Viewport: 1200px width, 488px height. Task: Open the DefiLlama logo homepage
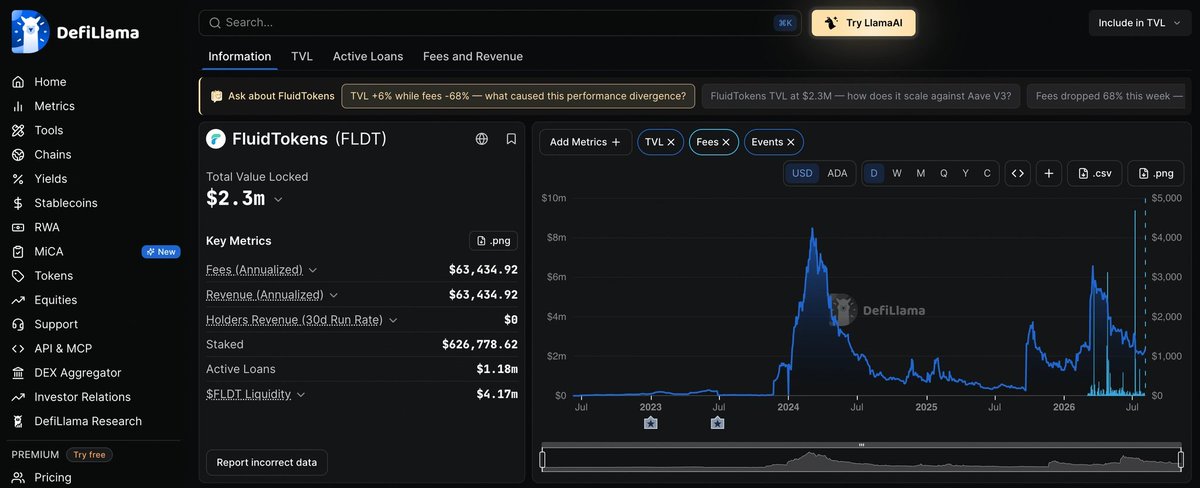point(75,32)
